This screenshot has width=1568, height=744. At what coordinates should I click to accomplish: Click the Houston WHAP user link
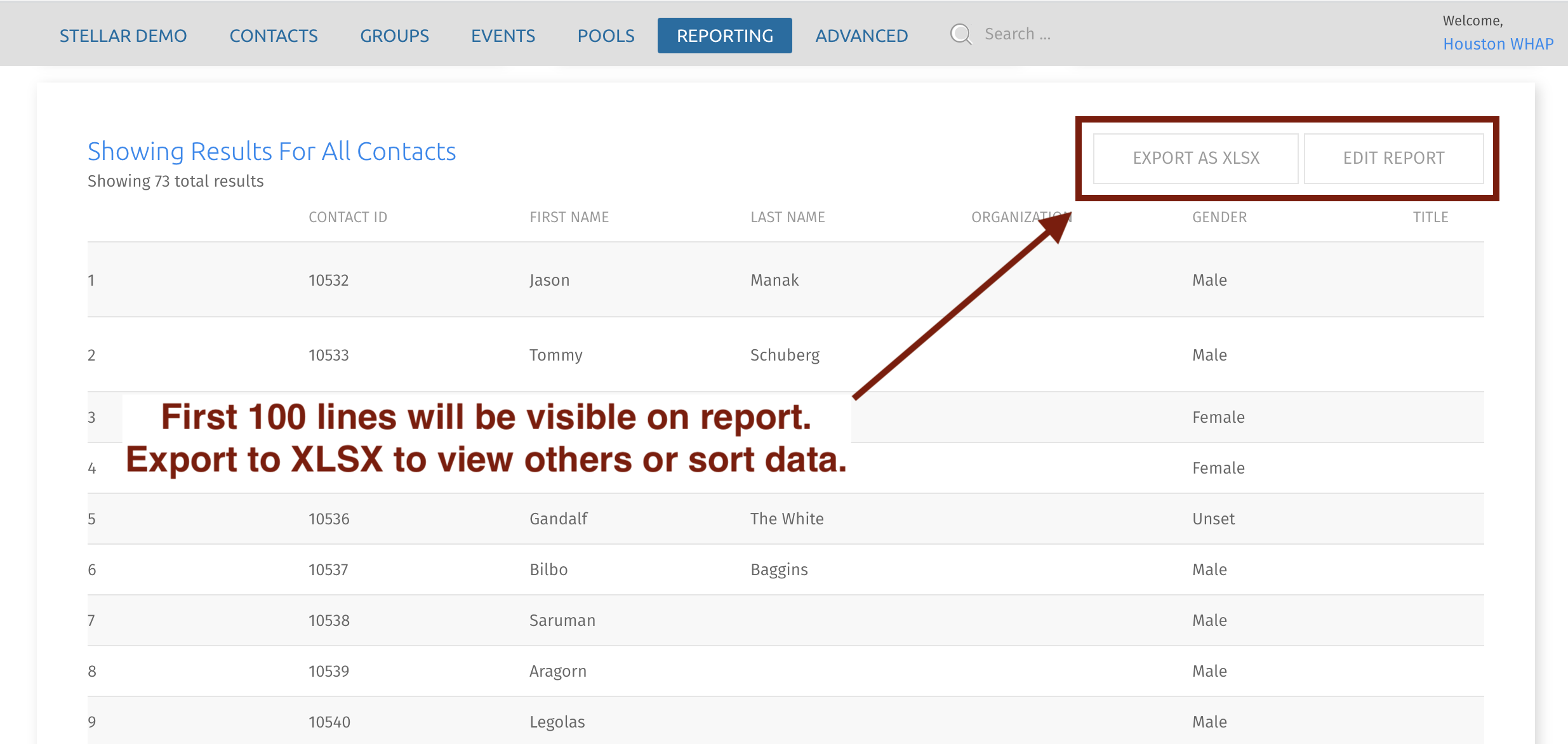[x=1498, y=44]
